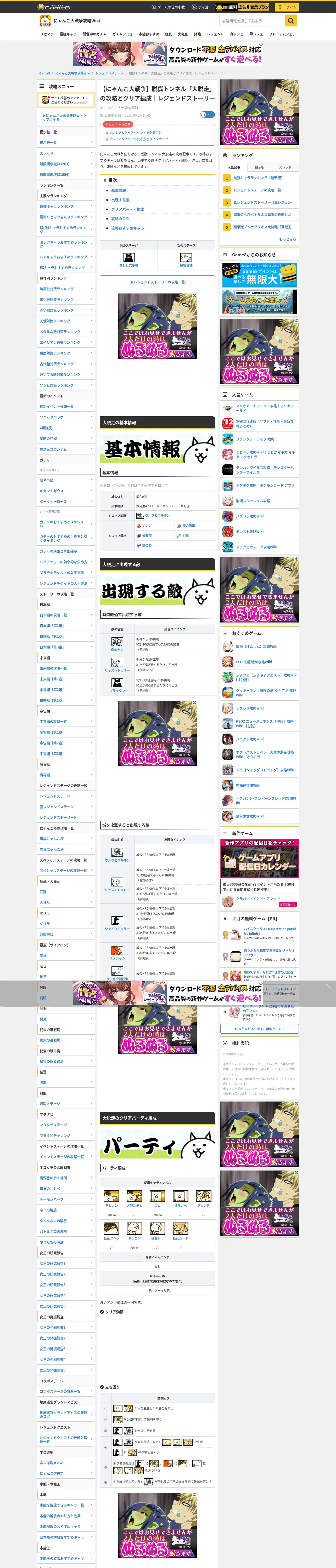Click the 備長炭 material icon

point(139,536)
